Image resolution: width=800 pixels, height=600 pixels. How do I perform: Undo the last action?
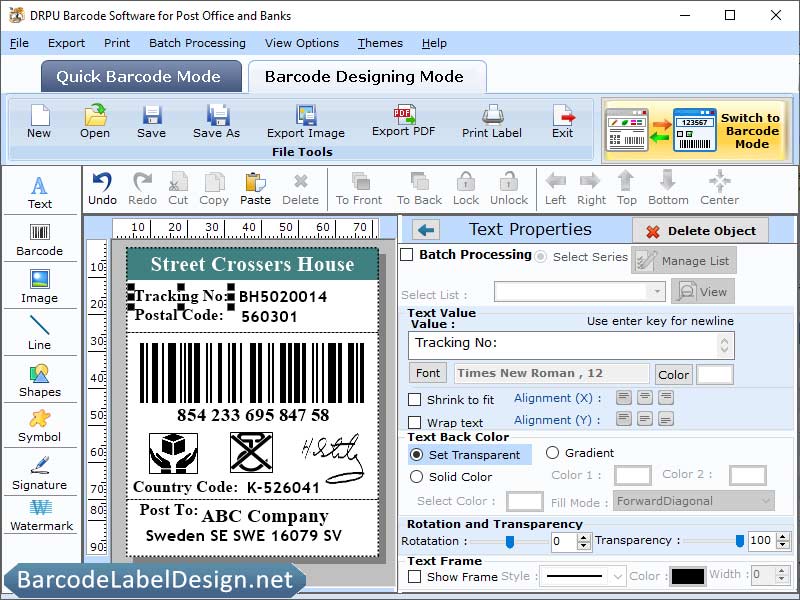pyautogui.click(x=103, y=189)
